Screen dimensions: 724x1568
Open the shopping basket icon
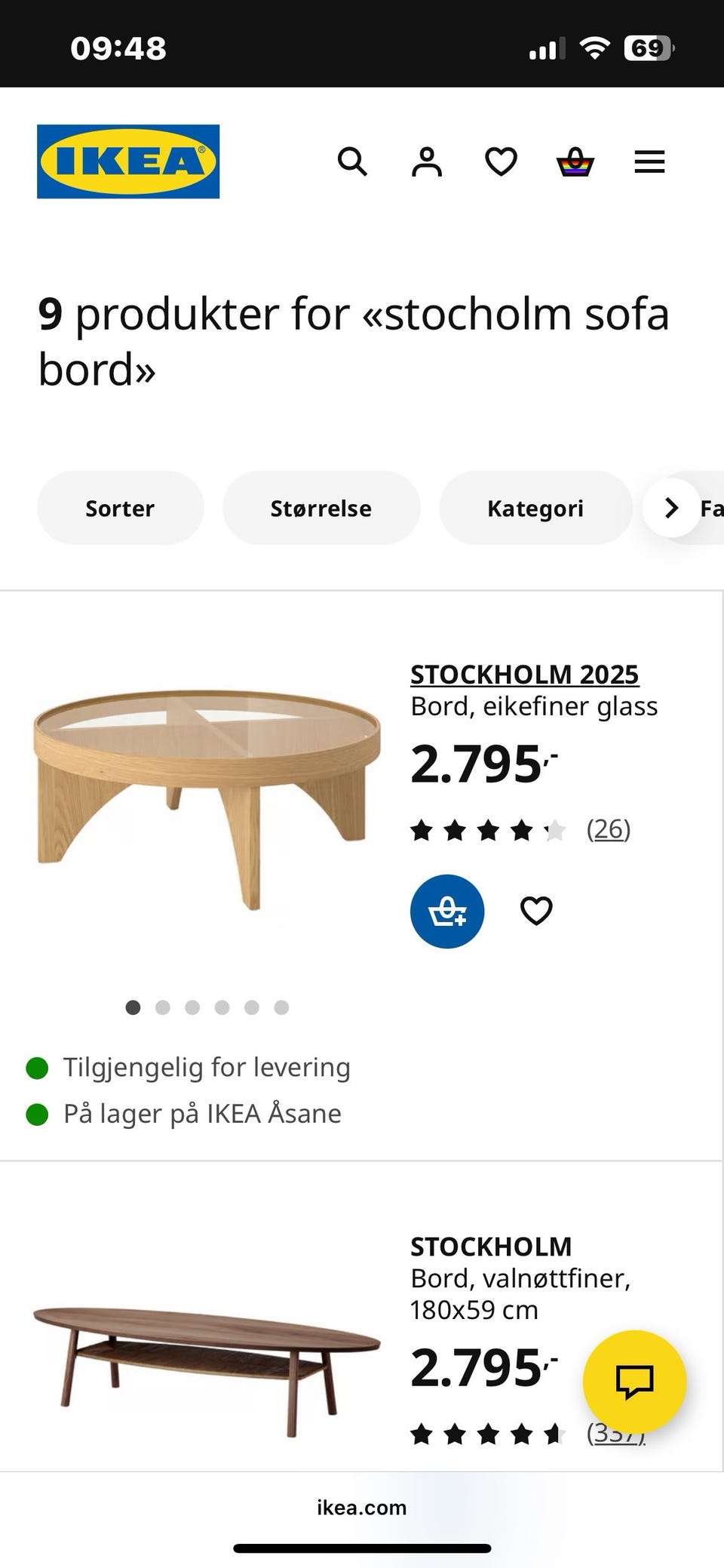point(575,161)
